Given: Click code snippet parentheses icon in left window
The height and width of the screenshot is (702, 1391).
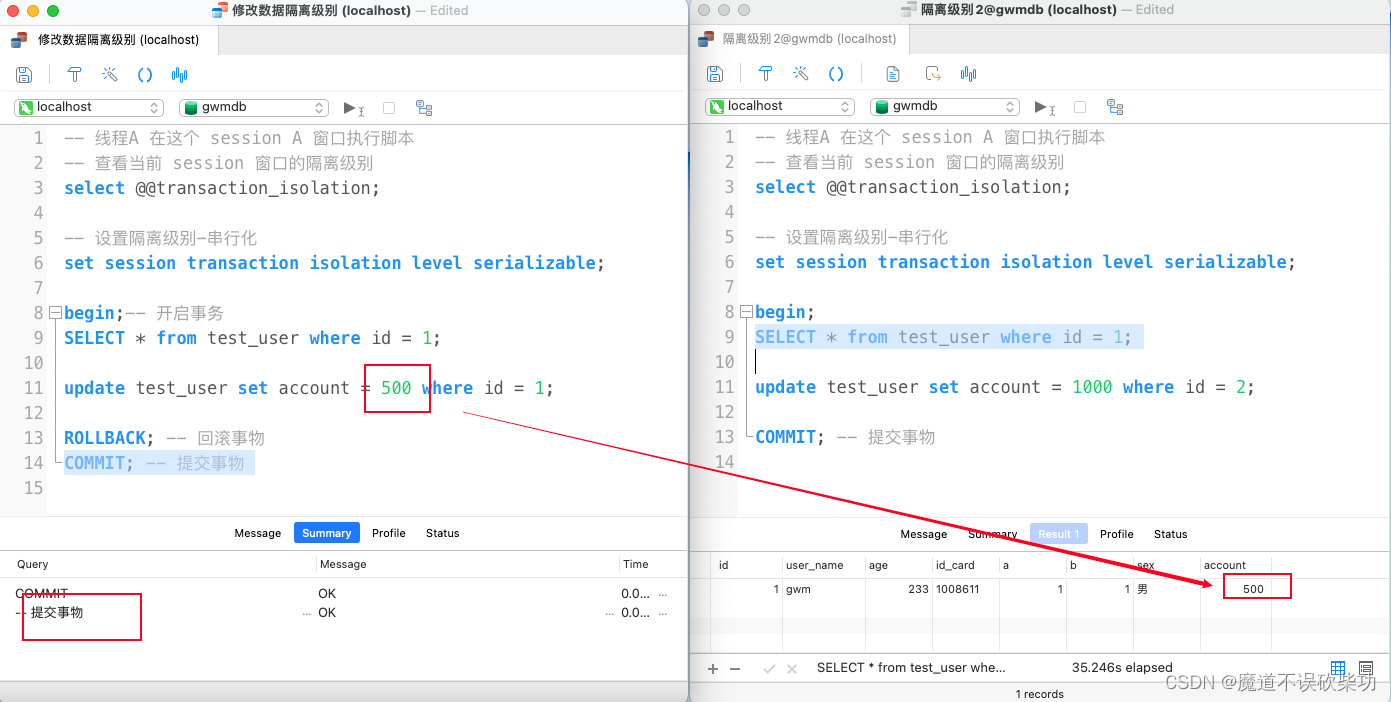Looking at the screenshot, I should [145, 75].
